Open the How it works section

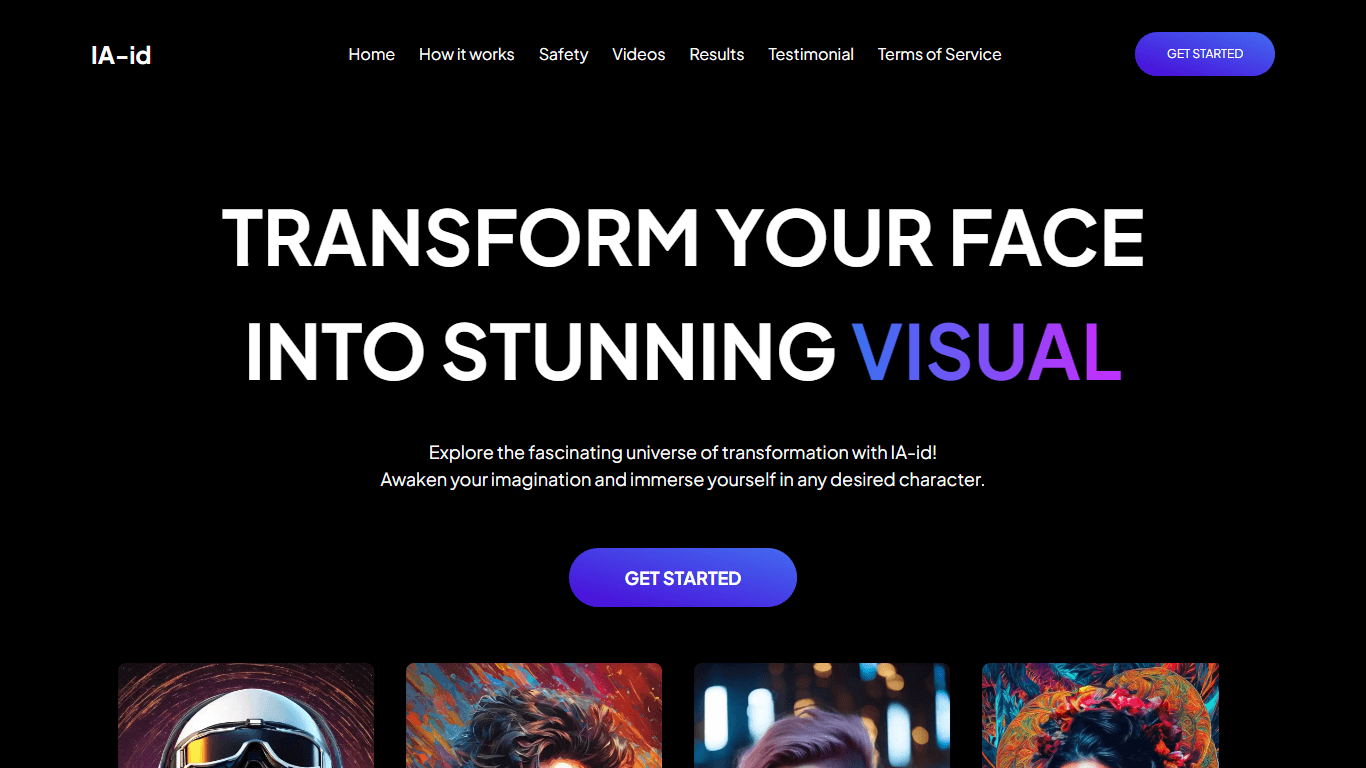point(466,54)
